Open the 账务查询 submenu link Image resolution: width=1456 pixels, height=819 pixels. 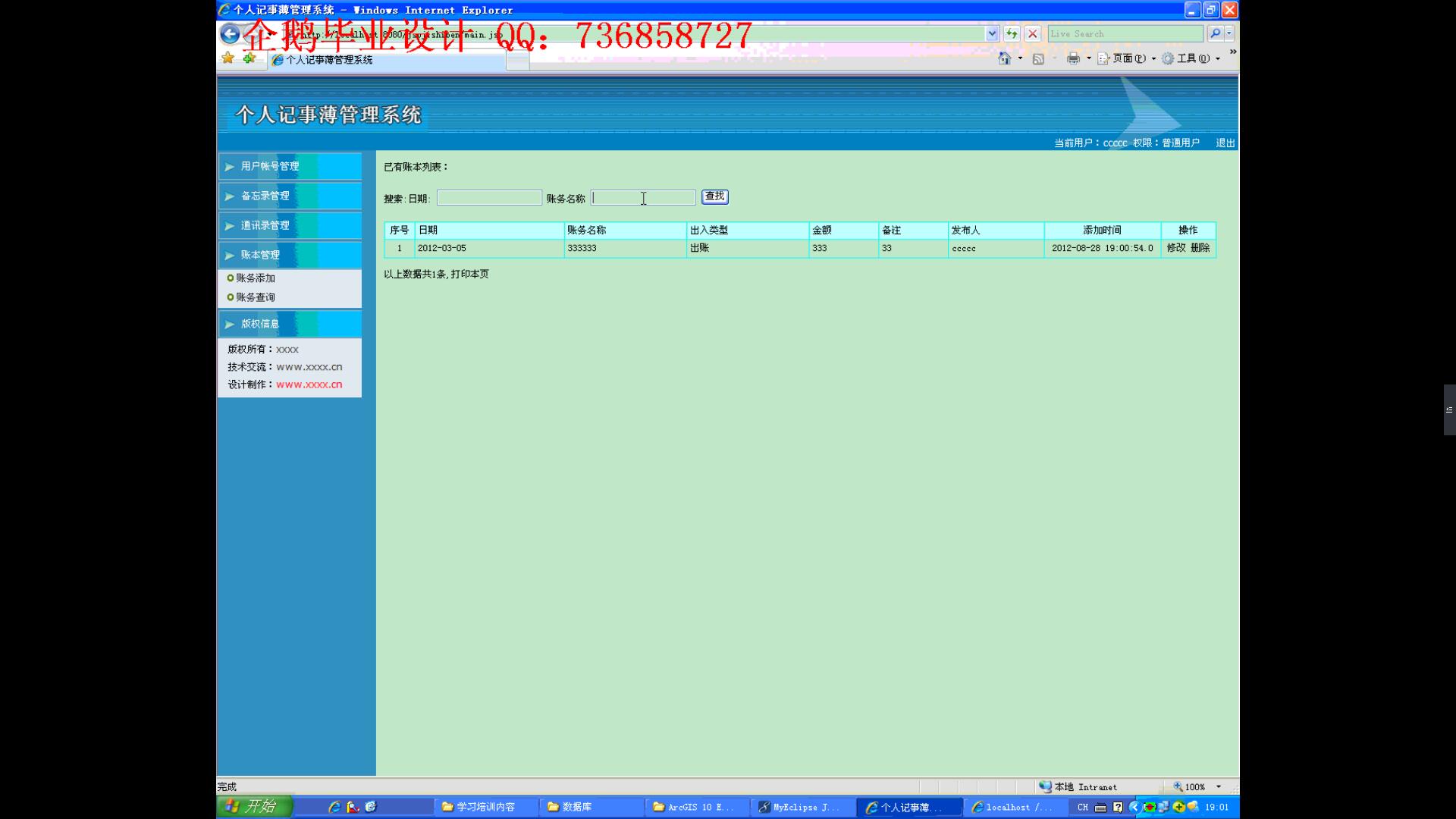tap(255, 297)
